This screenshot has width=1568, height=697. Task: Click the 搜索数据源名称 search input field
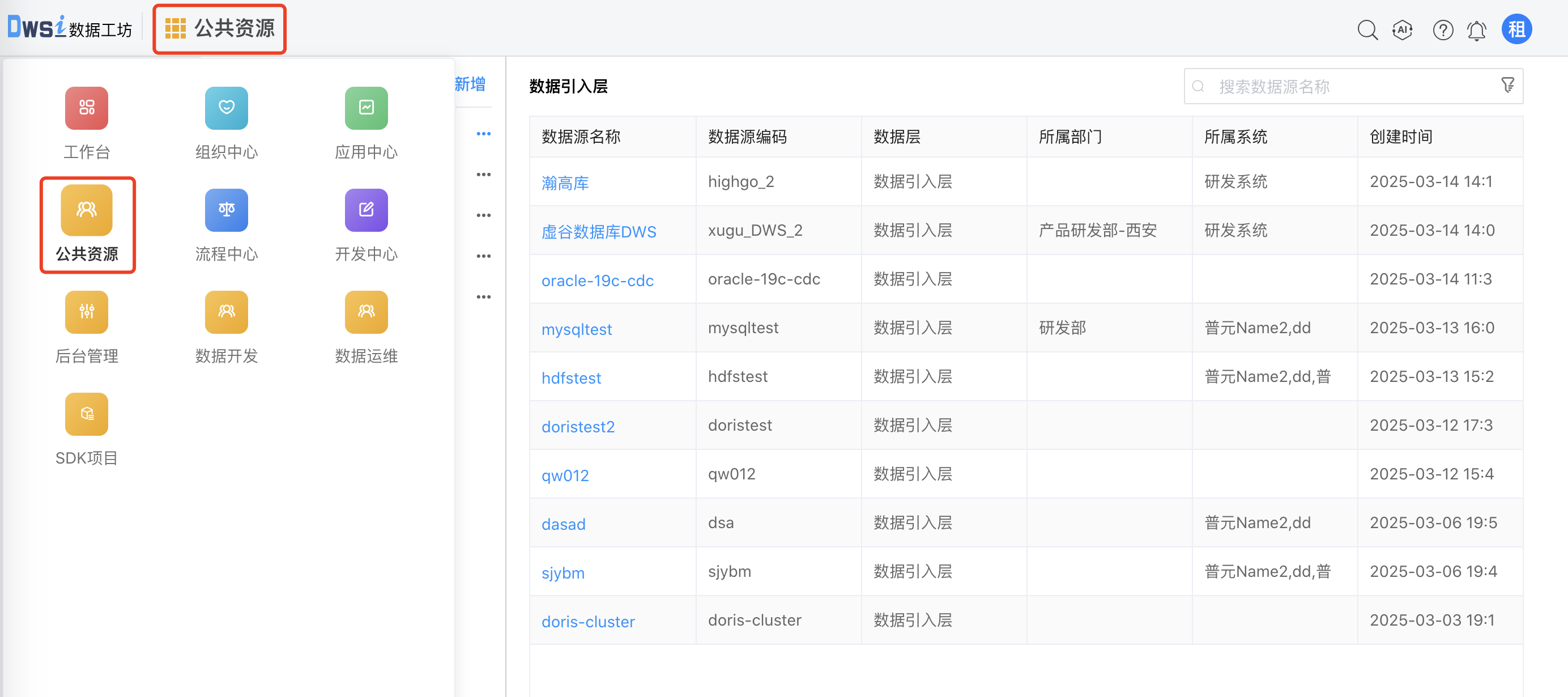coord(1309,86)
